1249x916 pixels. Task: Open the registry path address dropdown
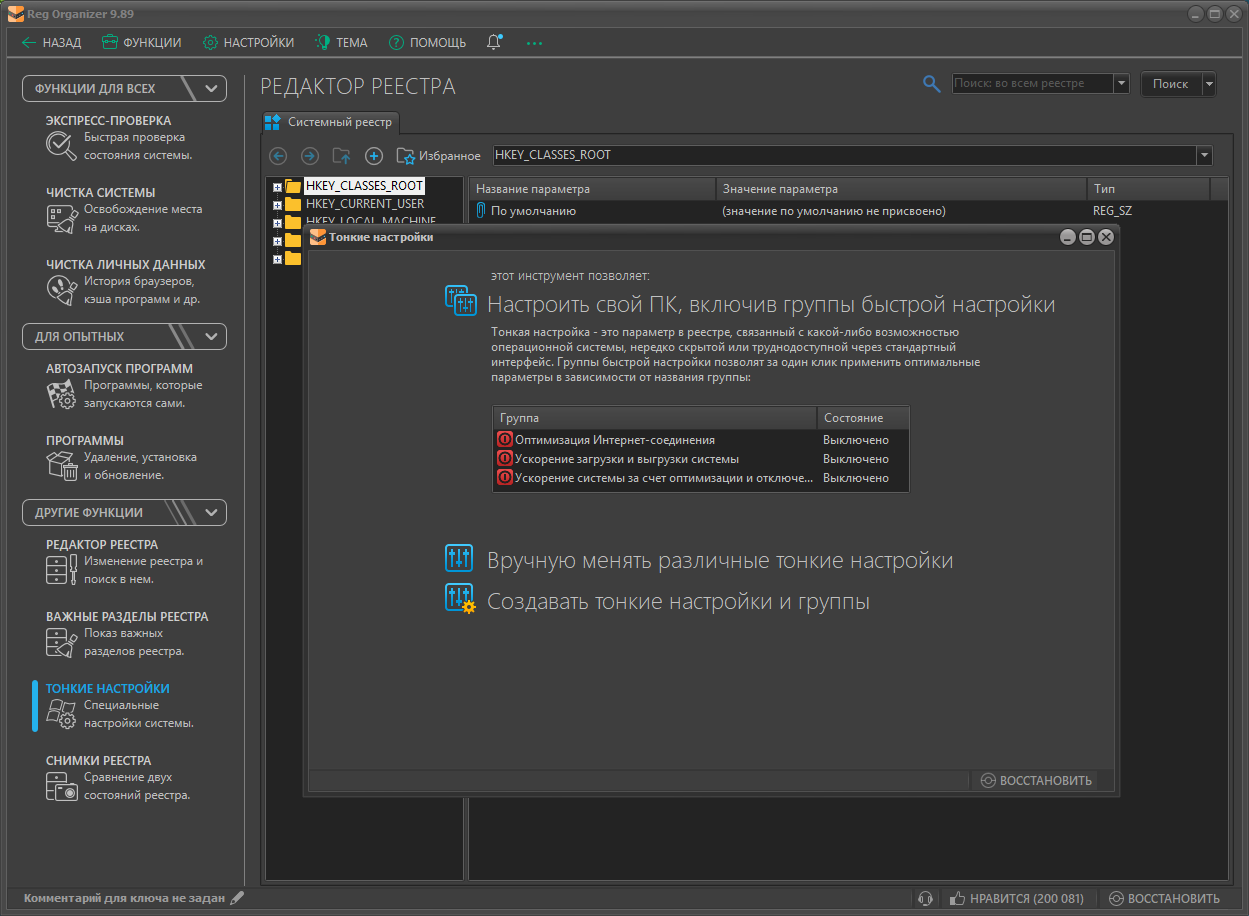tap(1203, 155)
